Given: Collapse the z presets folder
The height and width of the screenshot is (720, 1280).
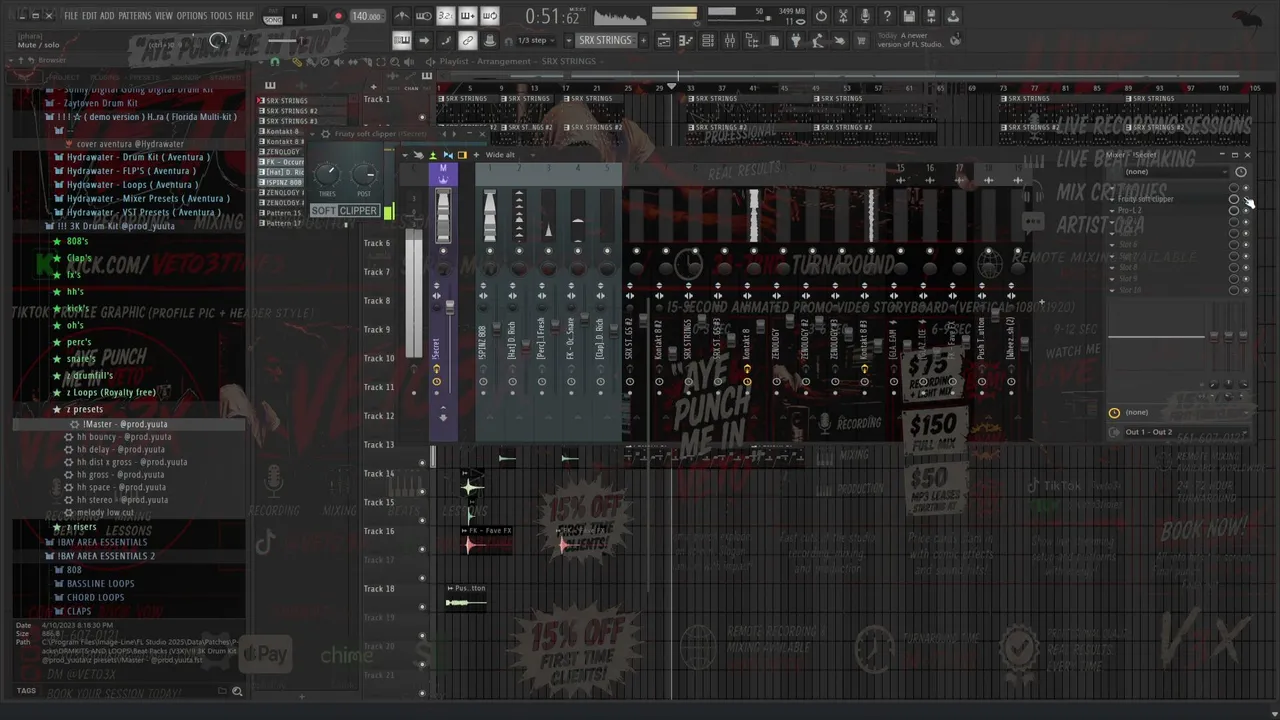Looking at the screenshot, I should click(84, 409).
